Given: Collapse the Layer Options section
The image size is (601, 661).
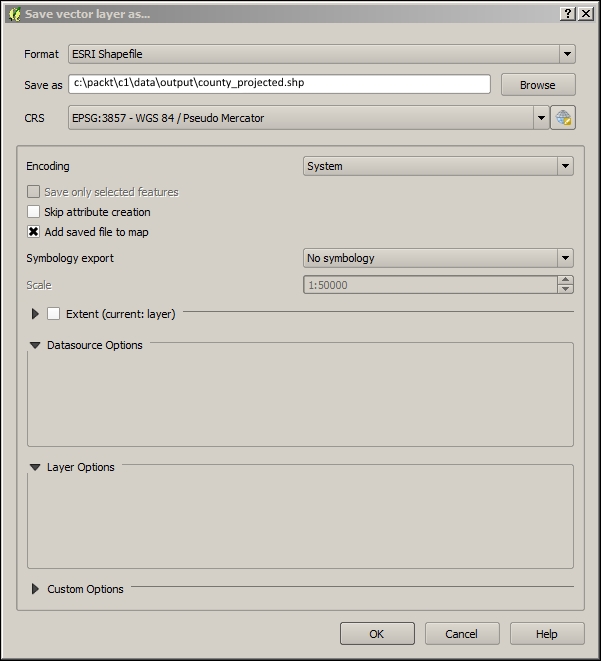Looking at the screenshot, I should click(35, 467).
